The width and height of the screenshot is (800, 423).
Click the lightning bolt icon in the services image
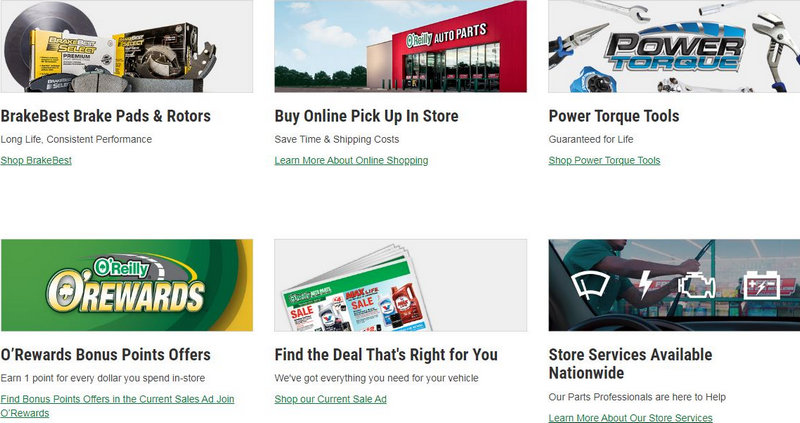tap(645, 284)
